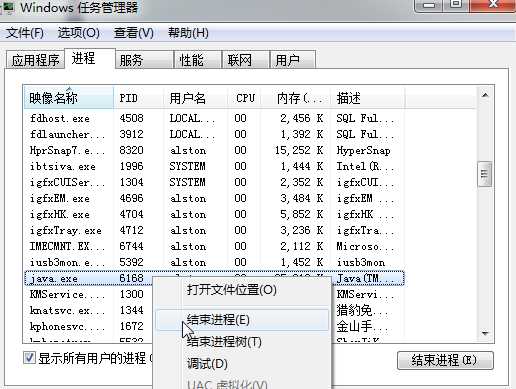Click the HyperSnap description cell
The width and height of the screenshot is (516, 389).
[x=363, y=151]
